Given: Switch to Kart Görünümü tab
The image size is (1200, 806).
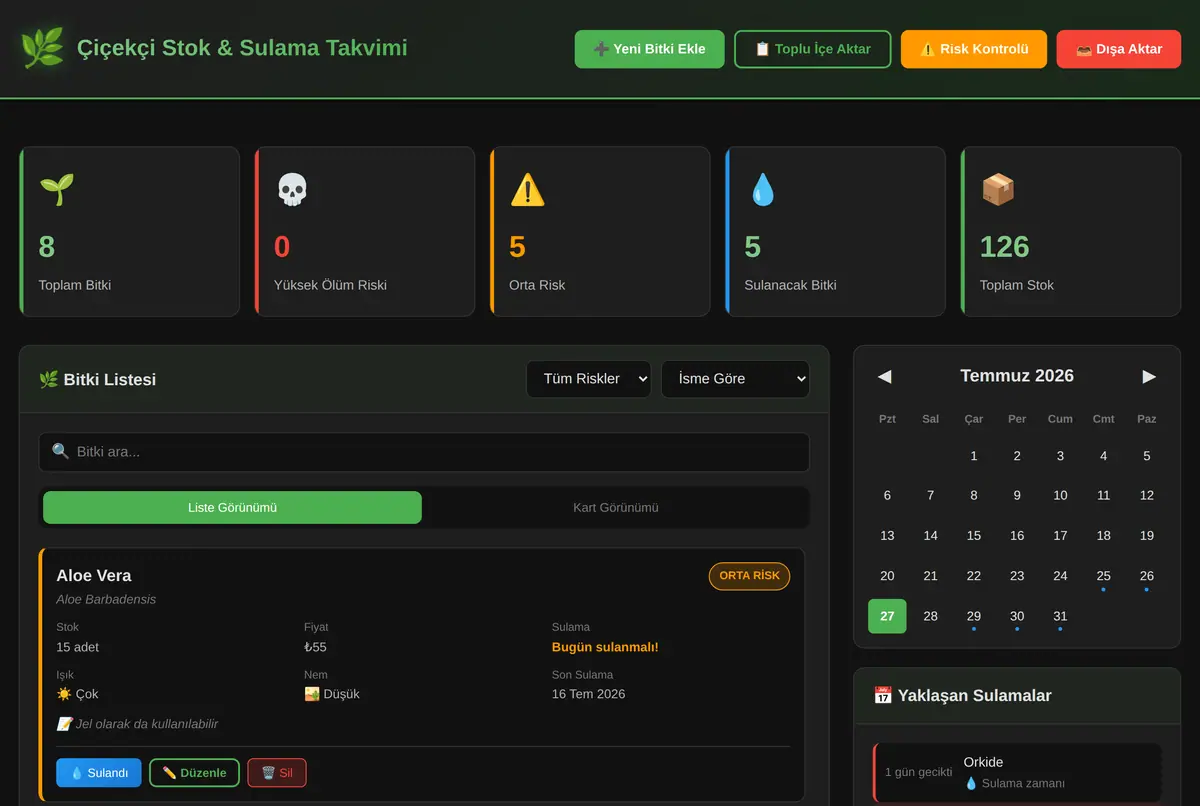Looking at the screenshot, I should coord(616,507).
